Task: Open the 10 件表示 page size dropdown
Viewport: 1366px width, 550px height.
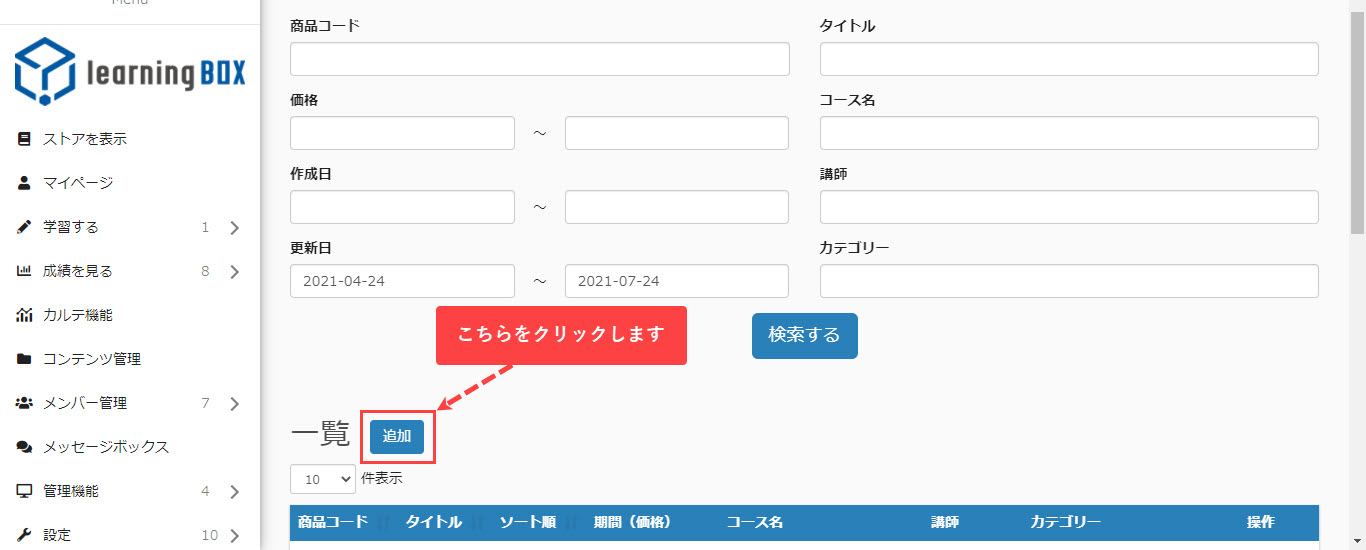Action: point(322,479)
